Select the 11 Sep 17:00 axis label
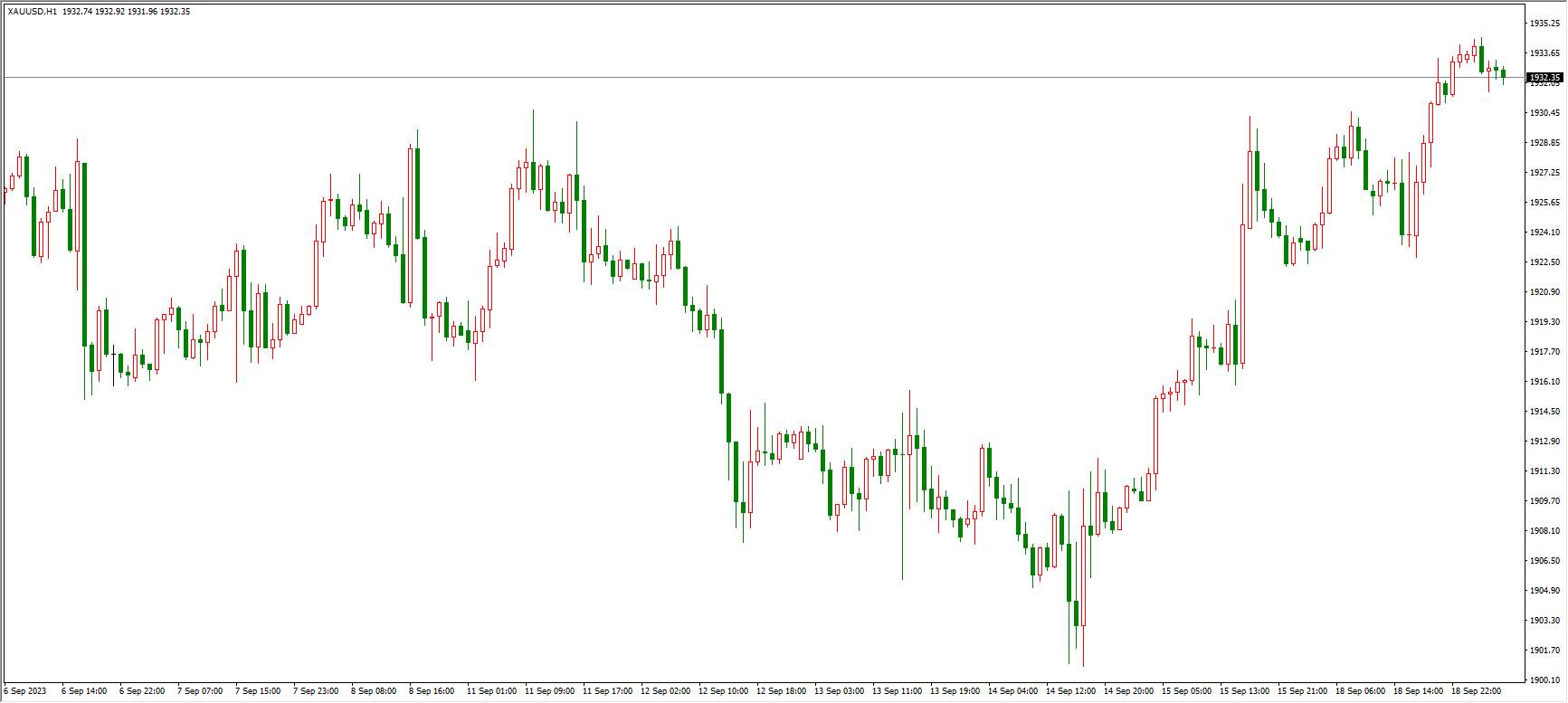Viewport: 1568px width, 703px height. click(607, 691)
